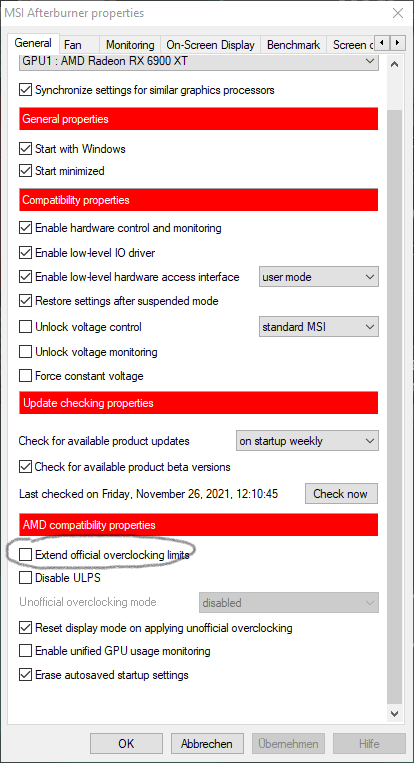Enable Force constant voltage
Image resolution: width=414 pixels, height=763 pixels.
[x=25, y=376]
